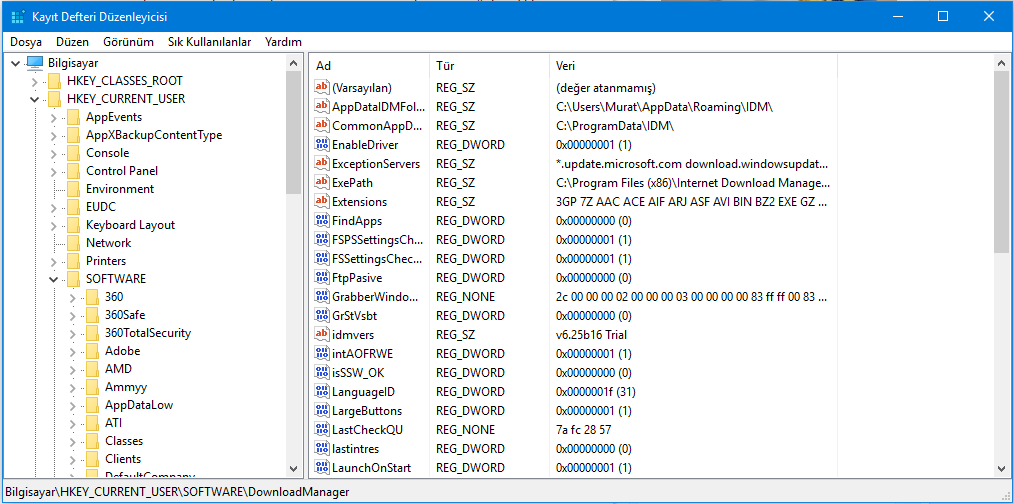Expand the HKEY_CLASSES_ROOT key
The width and height of the screenshot is (1014, 504).
[x=34, y=81]
